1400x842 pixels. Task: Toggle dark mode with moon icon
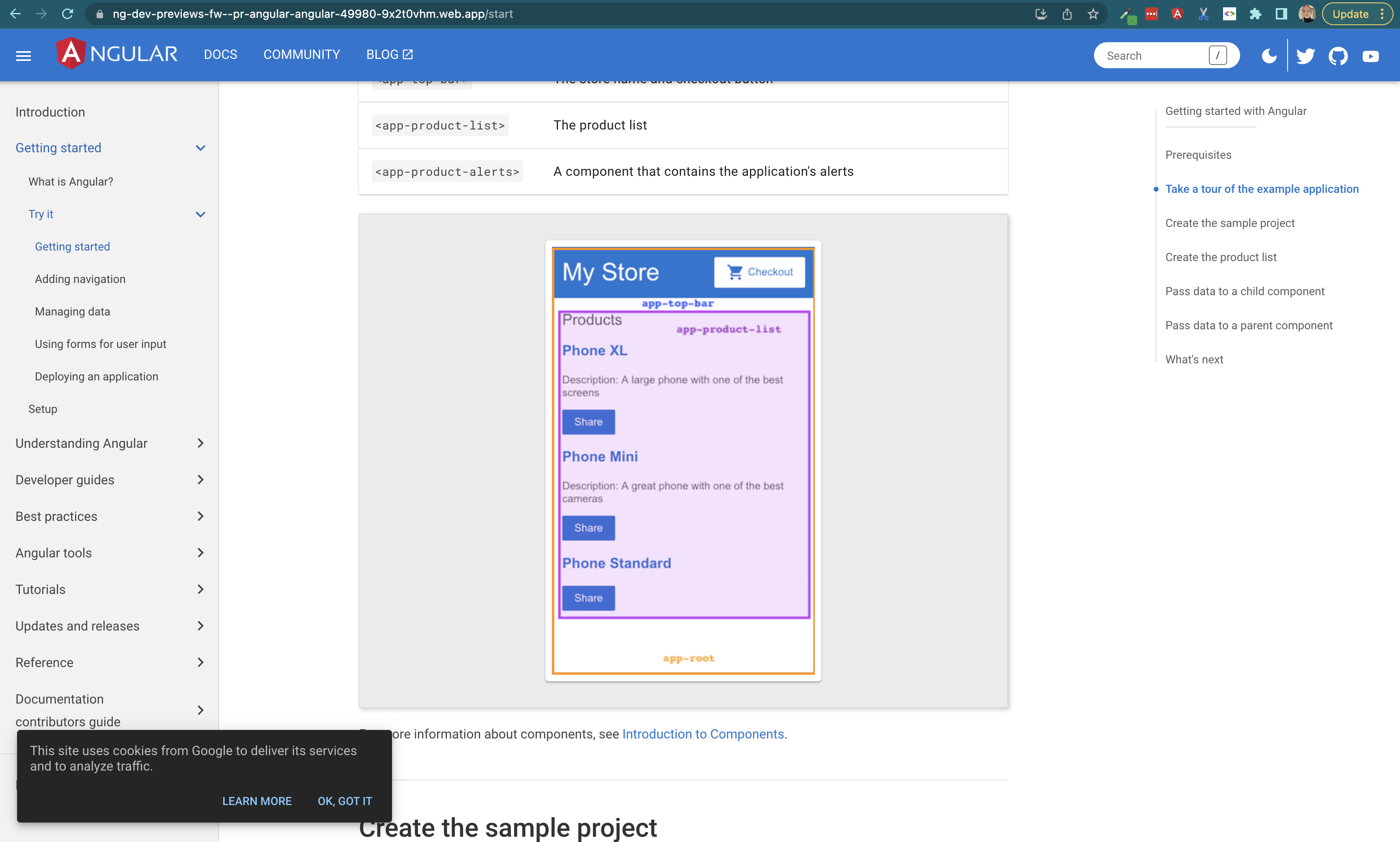(1269, 56)
